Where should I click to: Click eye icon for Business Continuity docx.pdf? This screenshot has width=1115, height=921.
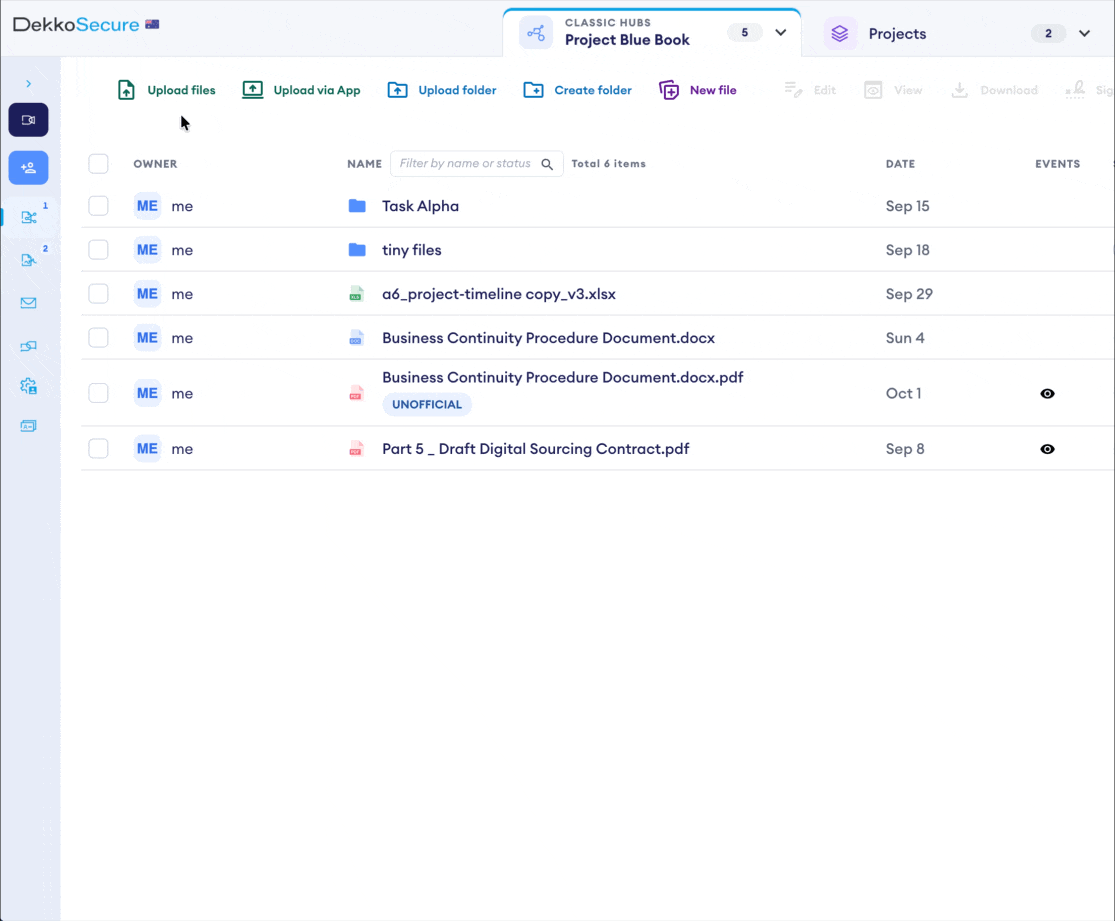click(x=1047, y=393)
